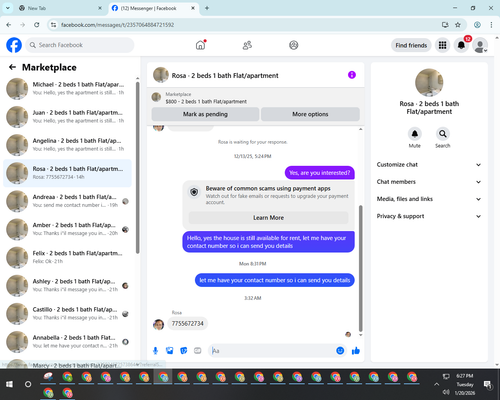
Task: Click the GIF icon in composer
Action: (198, 351)
